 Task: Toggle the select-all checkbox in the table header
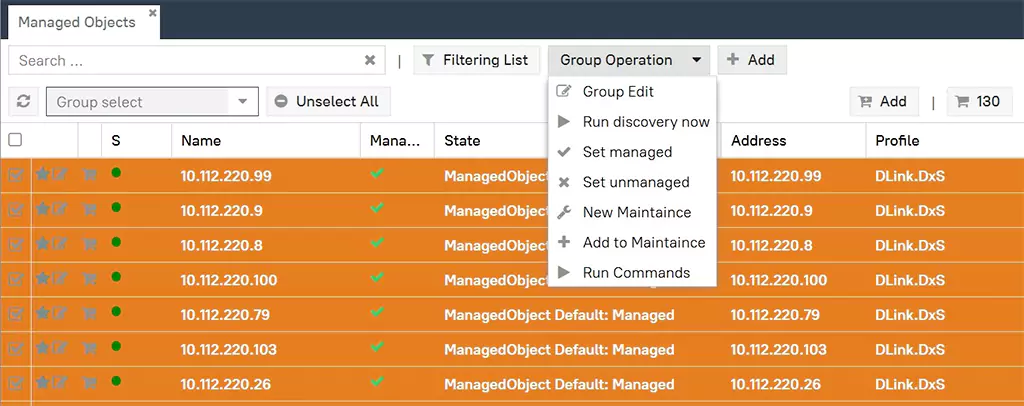(15, 140)
